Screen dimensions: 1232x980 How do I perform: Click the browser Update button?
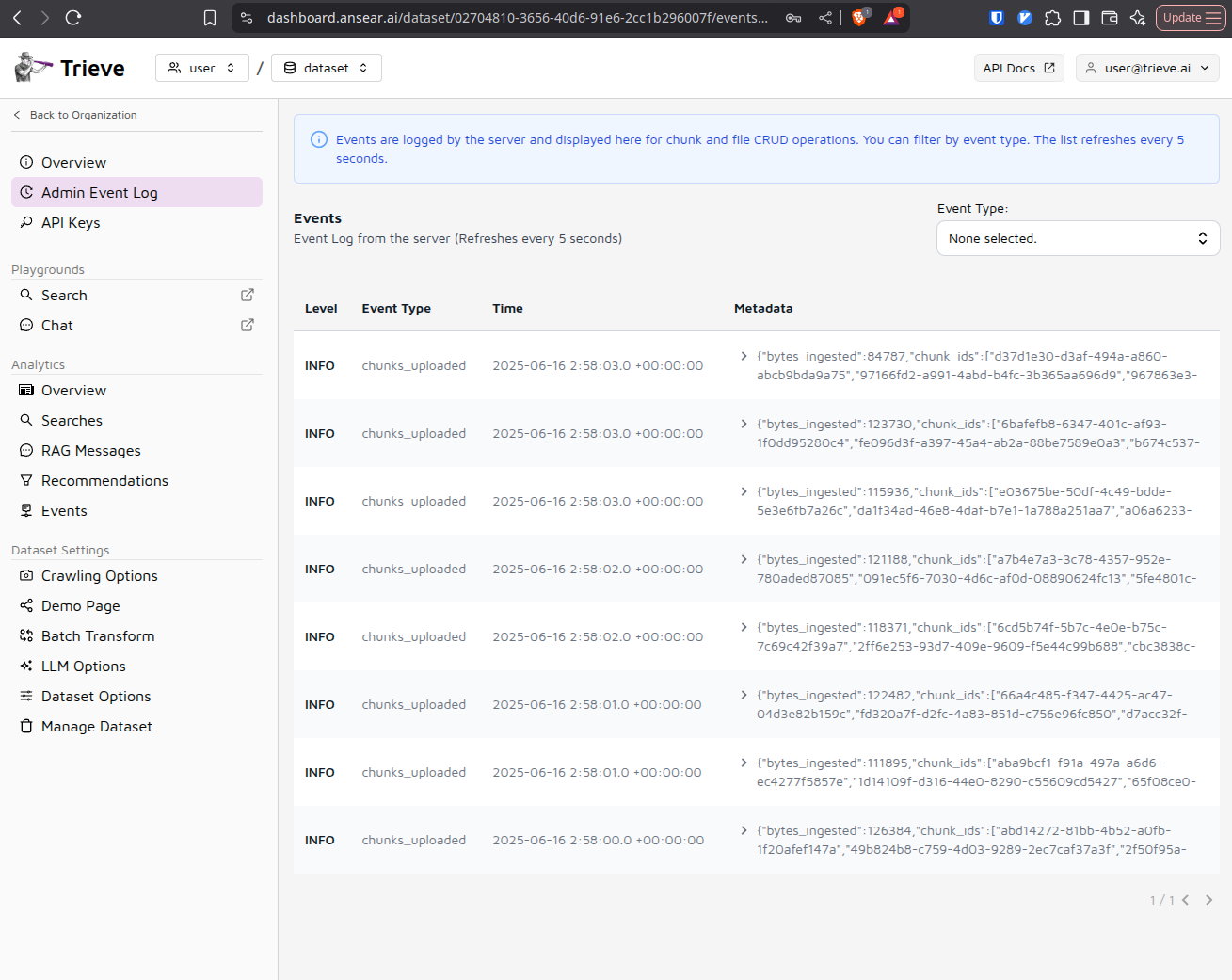[1191, 18]
